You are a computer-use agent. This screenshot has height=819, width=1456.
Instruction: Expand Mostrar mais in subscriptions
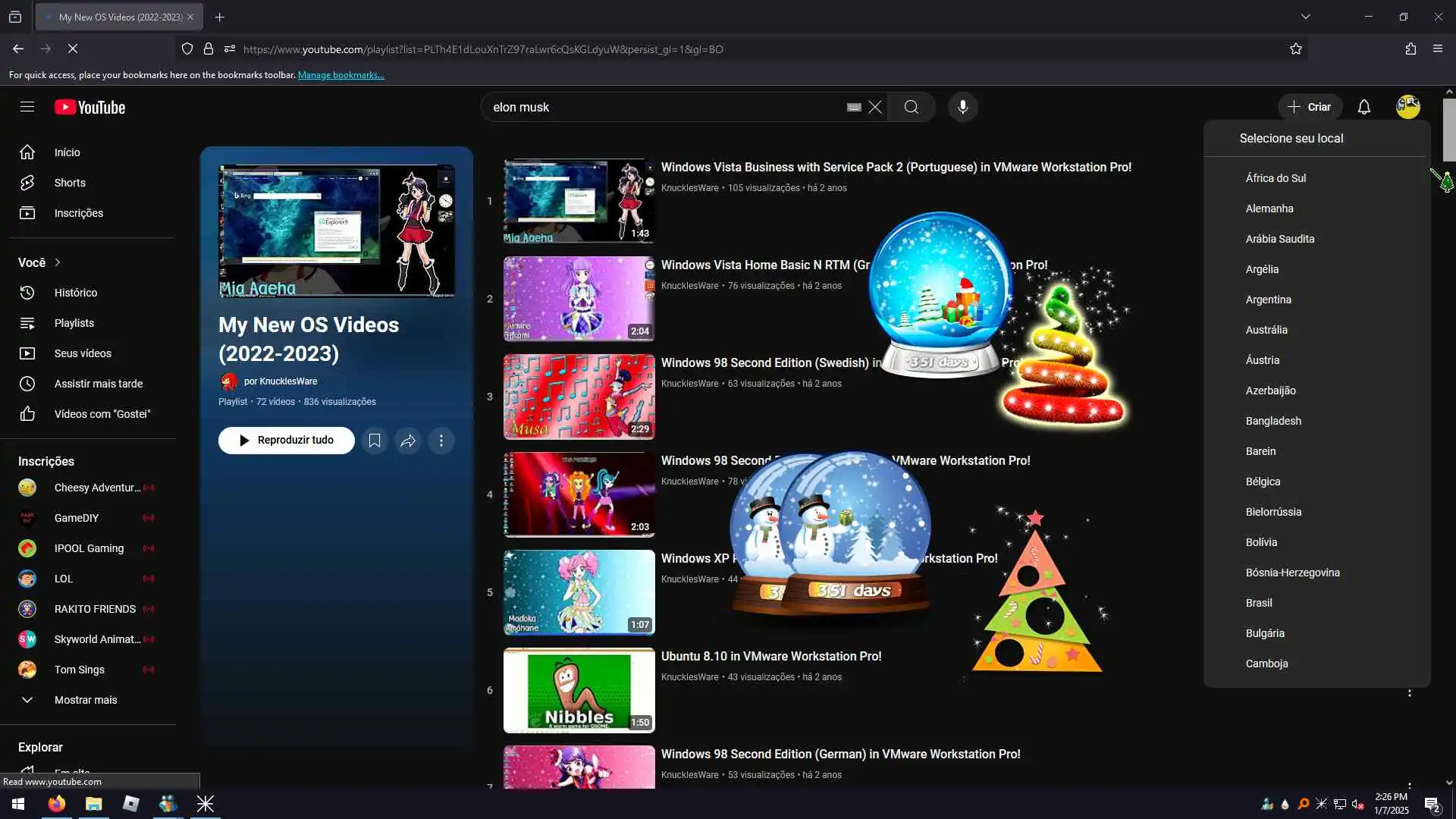(x=85, y=700)
